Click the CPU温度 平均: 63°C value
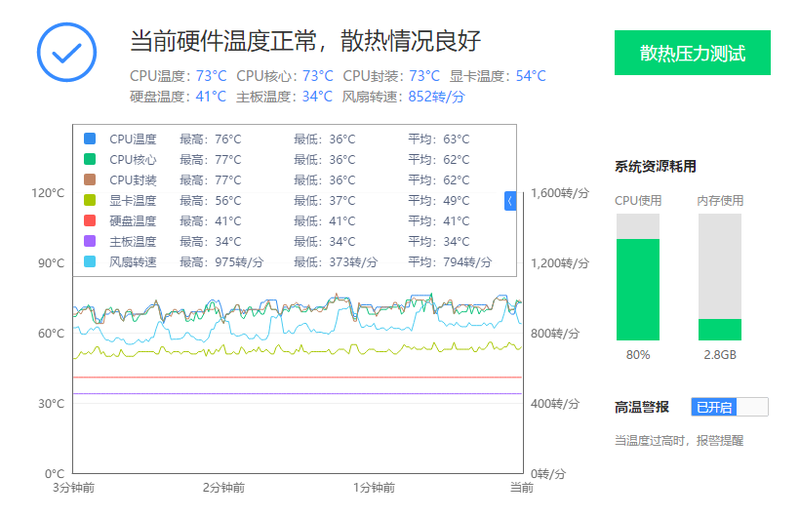 click(439, 139)
